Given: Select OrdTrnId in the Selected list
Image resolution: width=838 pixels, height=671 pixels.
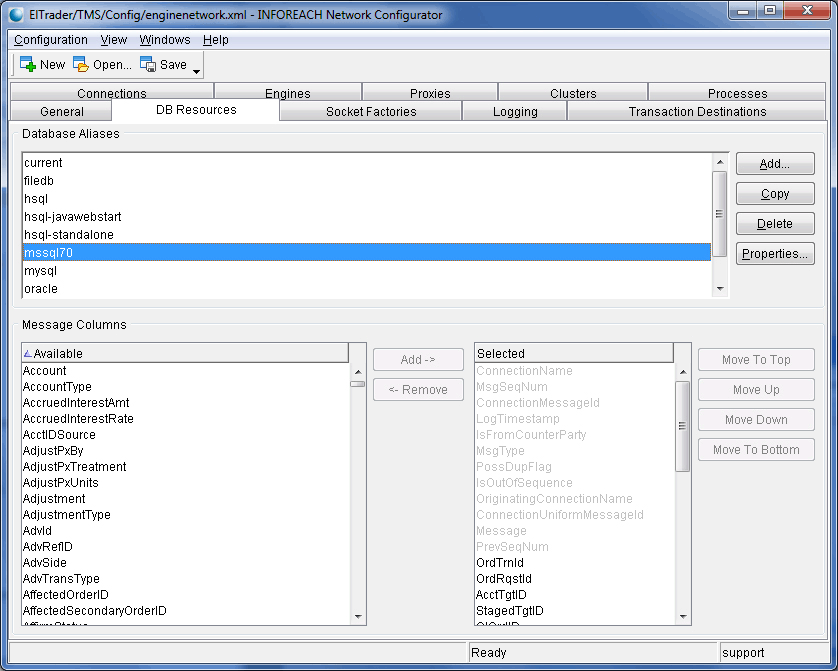Looking at the screenshot, I should (x=500, y=563).
